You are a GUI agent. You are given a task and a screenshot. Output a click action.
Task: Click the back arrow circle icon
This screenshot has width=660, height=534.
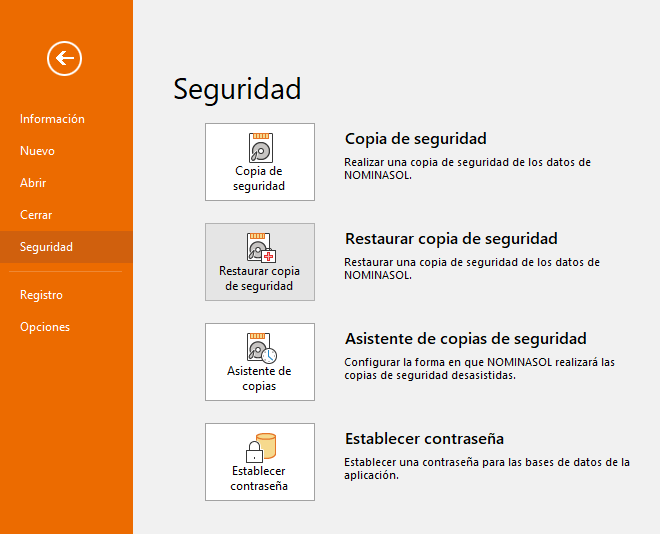(64, 58)
